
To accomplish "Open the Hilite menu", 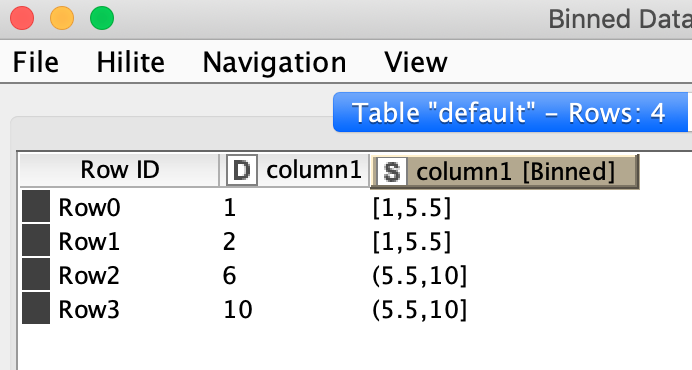I will 131,62.
